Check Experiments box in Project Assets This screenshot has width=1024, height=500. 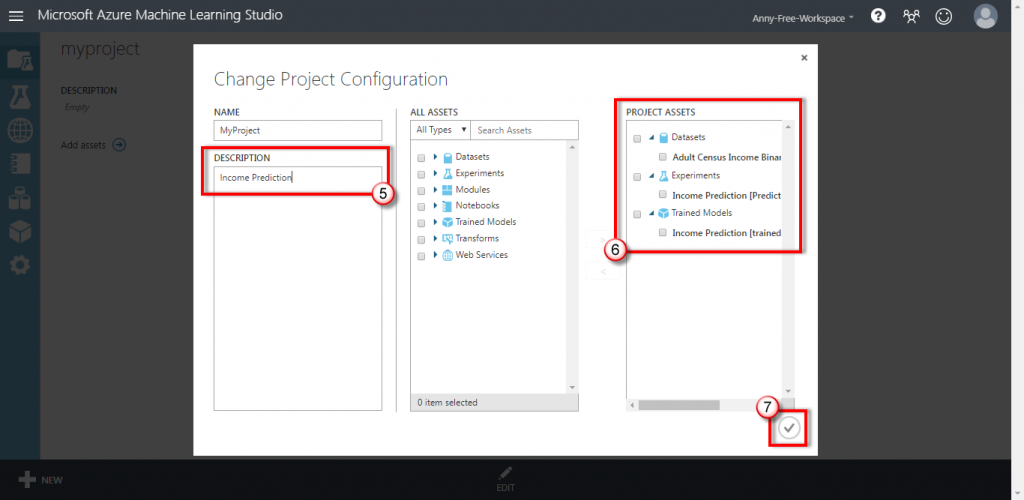(637, 176)
